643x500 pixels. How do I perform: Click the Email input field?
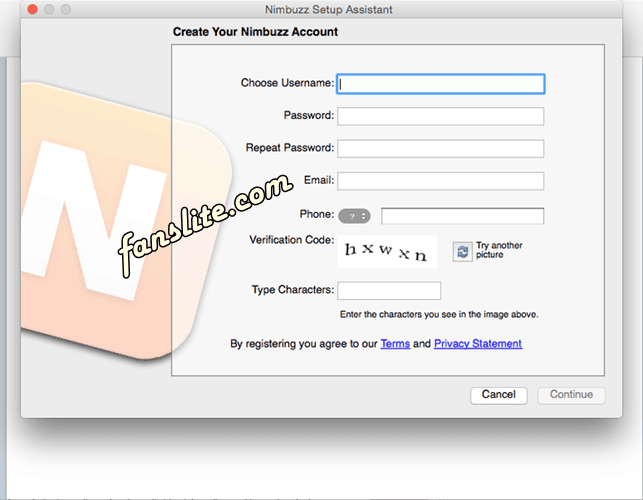point(441,181)
